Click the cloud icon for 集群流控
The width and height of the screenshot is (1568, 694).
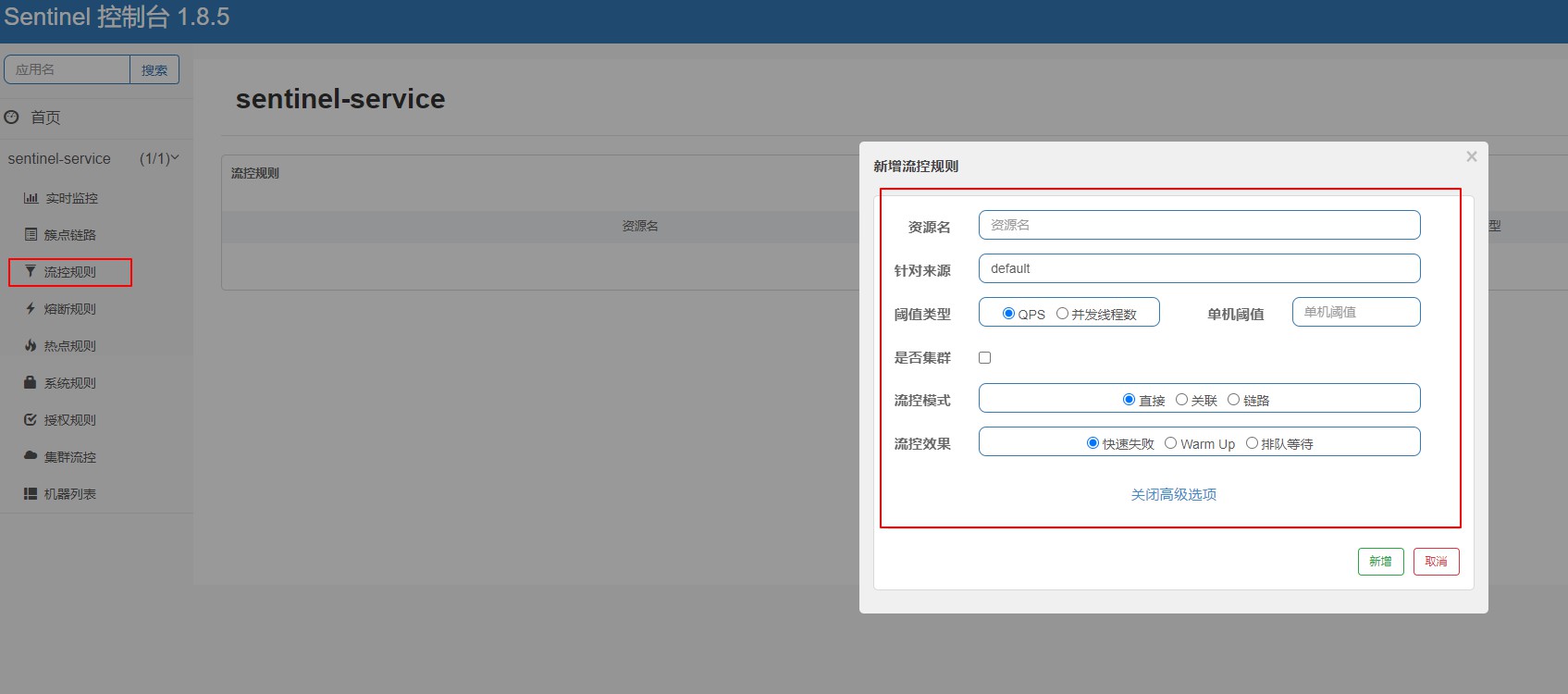[x=31, y=456]
